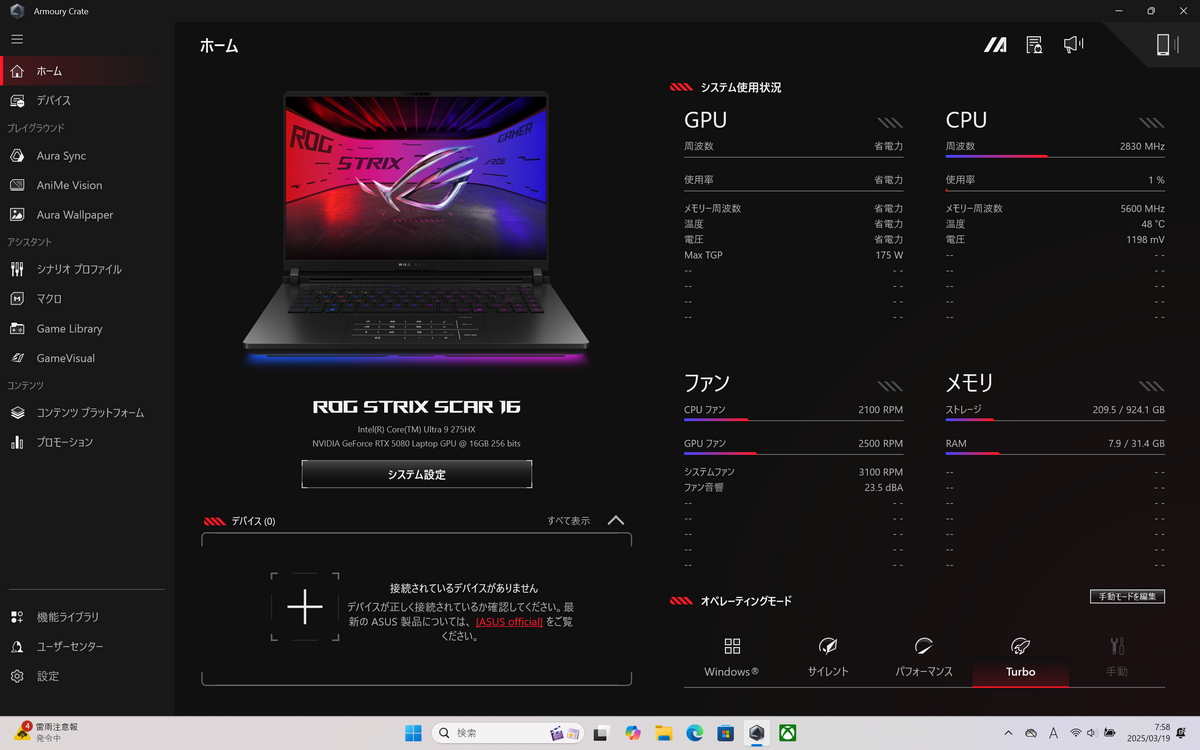Select the Windows® operating mode
The height and width of the screenshot is (750, 1200).
[x=732, y=658]
